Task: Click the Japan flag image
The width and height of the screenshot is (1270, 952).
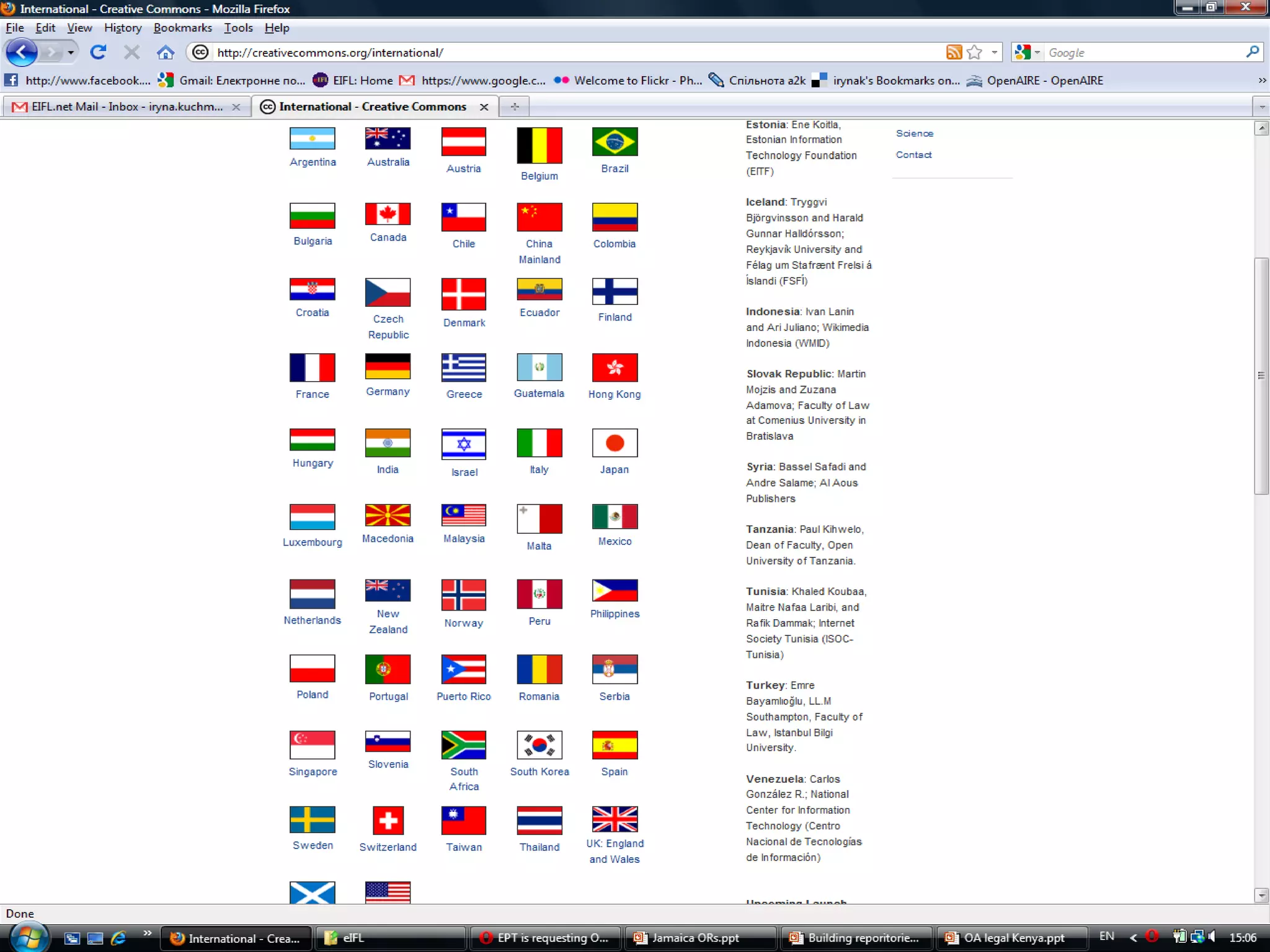Action: (x=615, y=443)
